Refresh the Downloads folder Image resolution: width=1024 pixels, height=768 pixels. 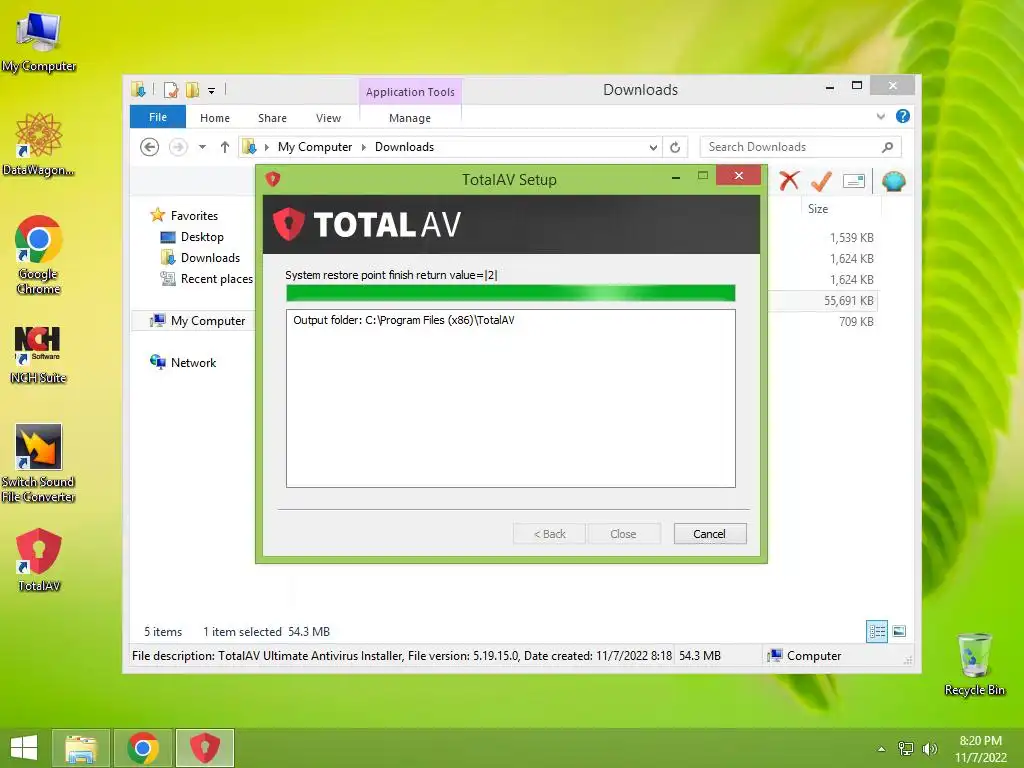(x=675, y=148)
